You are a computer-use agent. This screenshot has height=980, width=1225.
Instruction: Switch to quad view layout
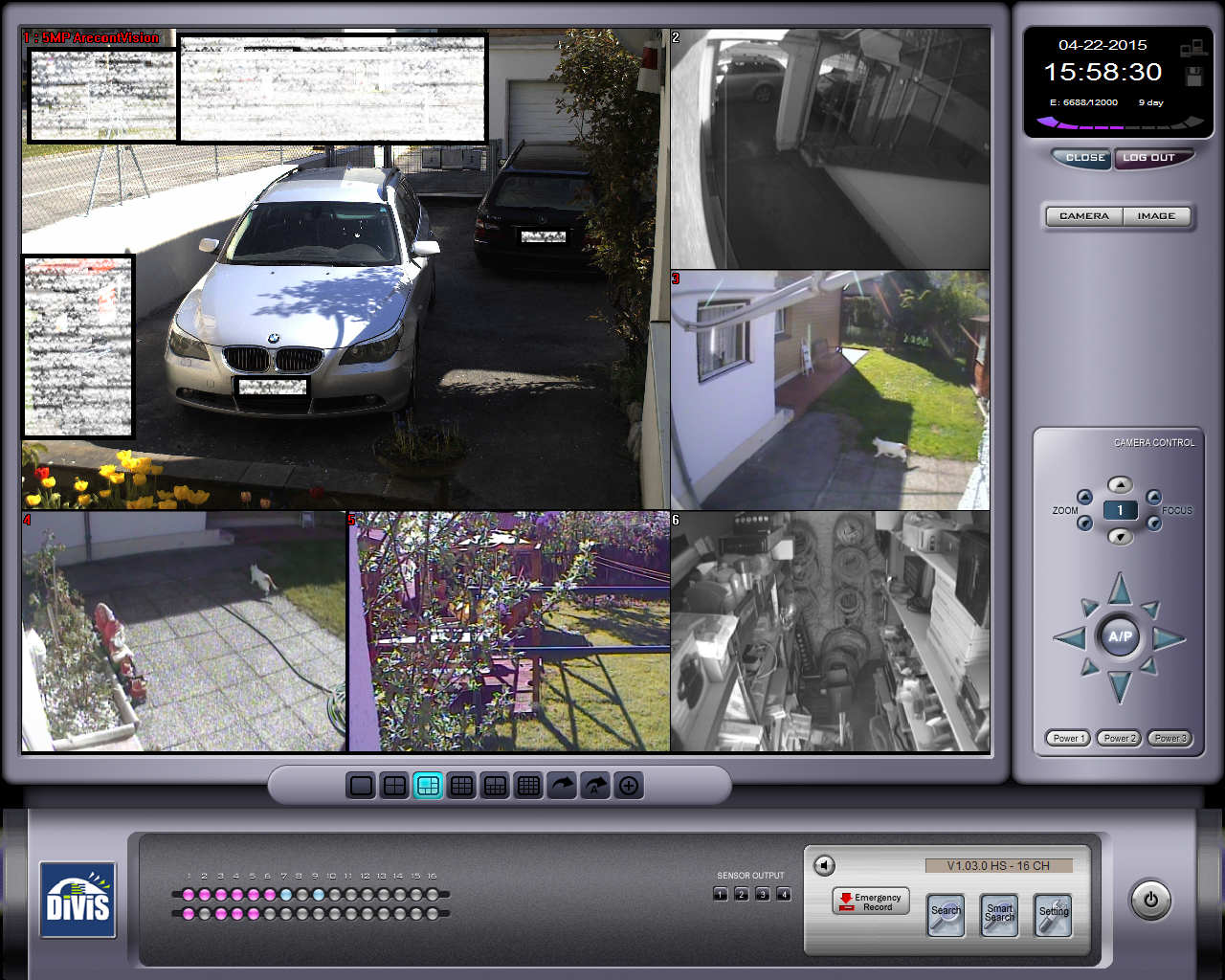394,785
